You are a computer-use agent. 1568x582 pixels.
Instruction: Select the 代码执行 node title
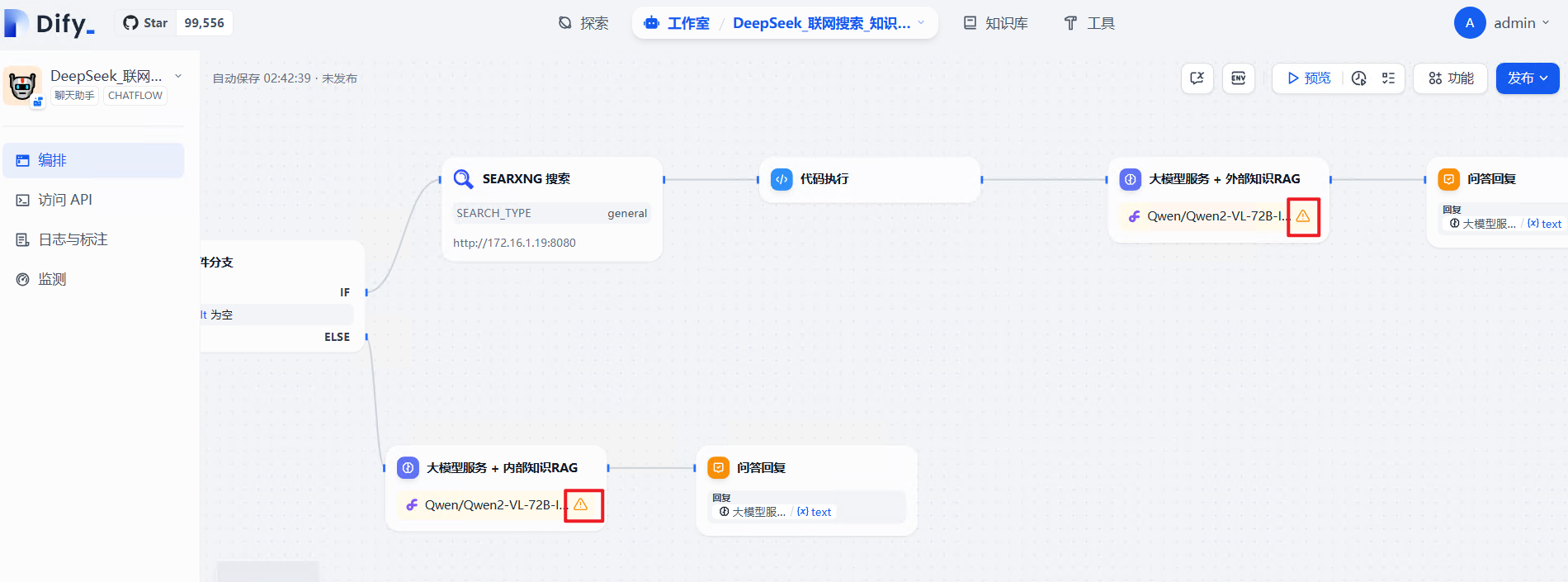[824, 179]
